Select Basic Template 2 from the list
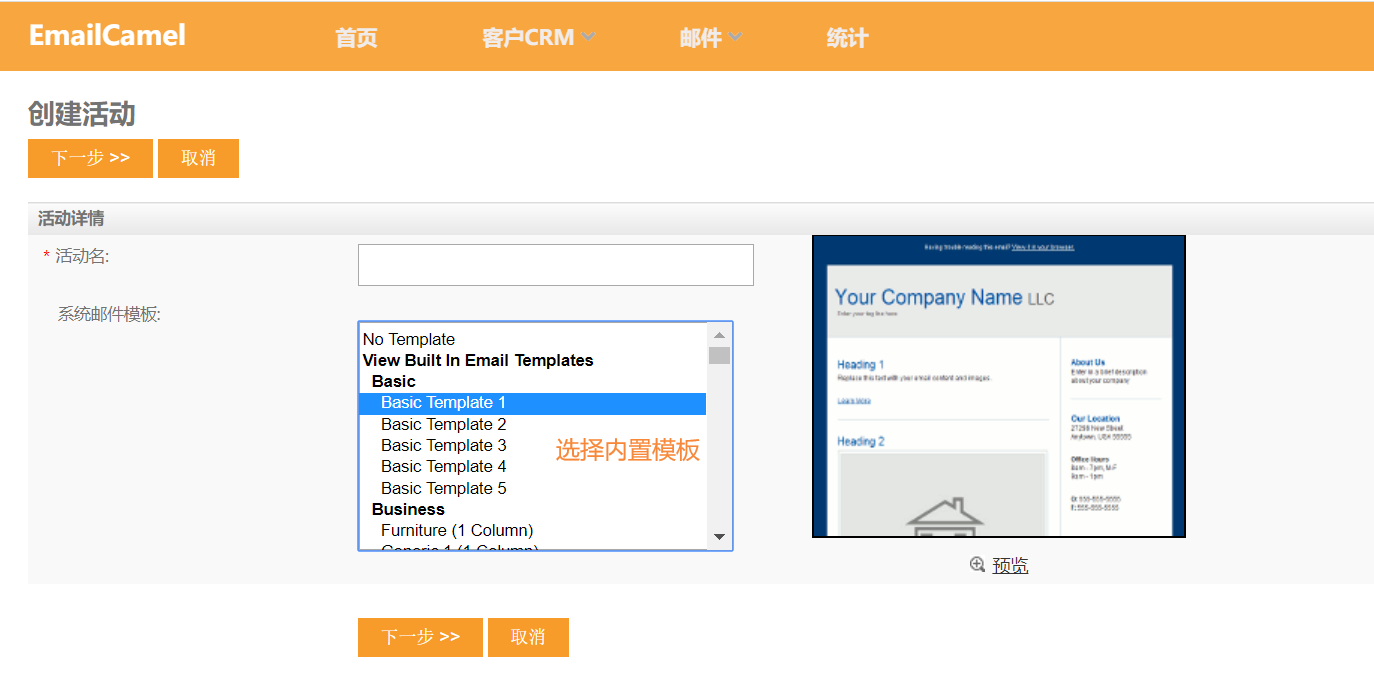Image resolution: width=1374 pixels, height=681 pixels. 443,424
